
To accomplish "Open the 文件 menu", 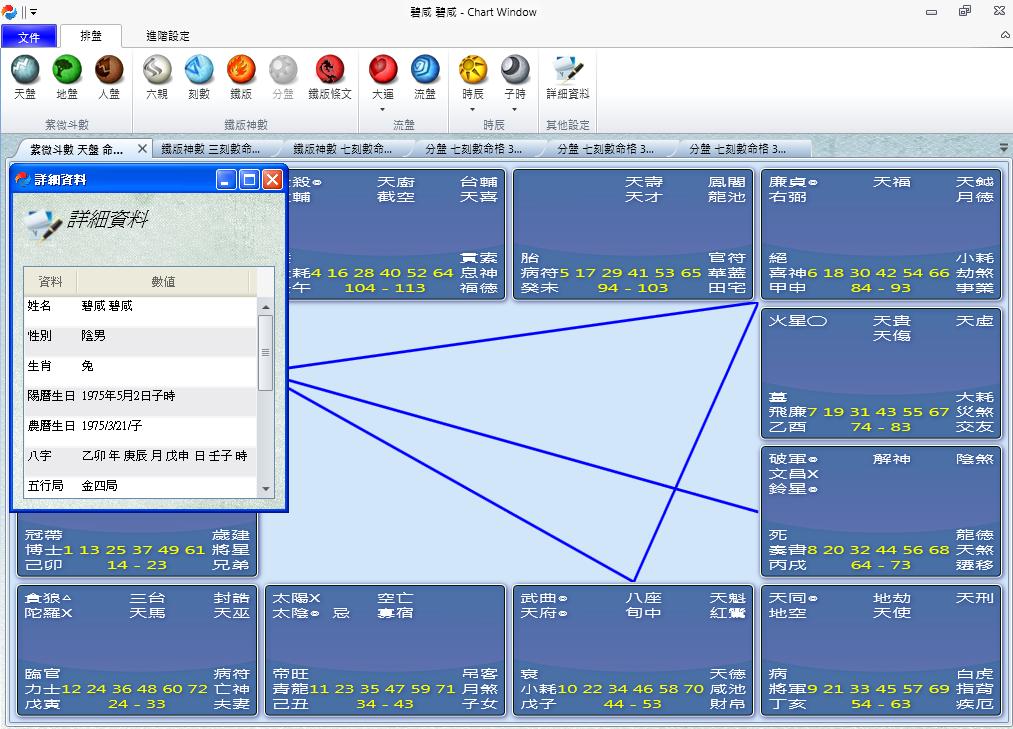I will tap(29, 35).
